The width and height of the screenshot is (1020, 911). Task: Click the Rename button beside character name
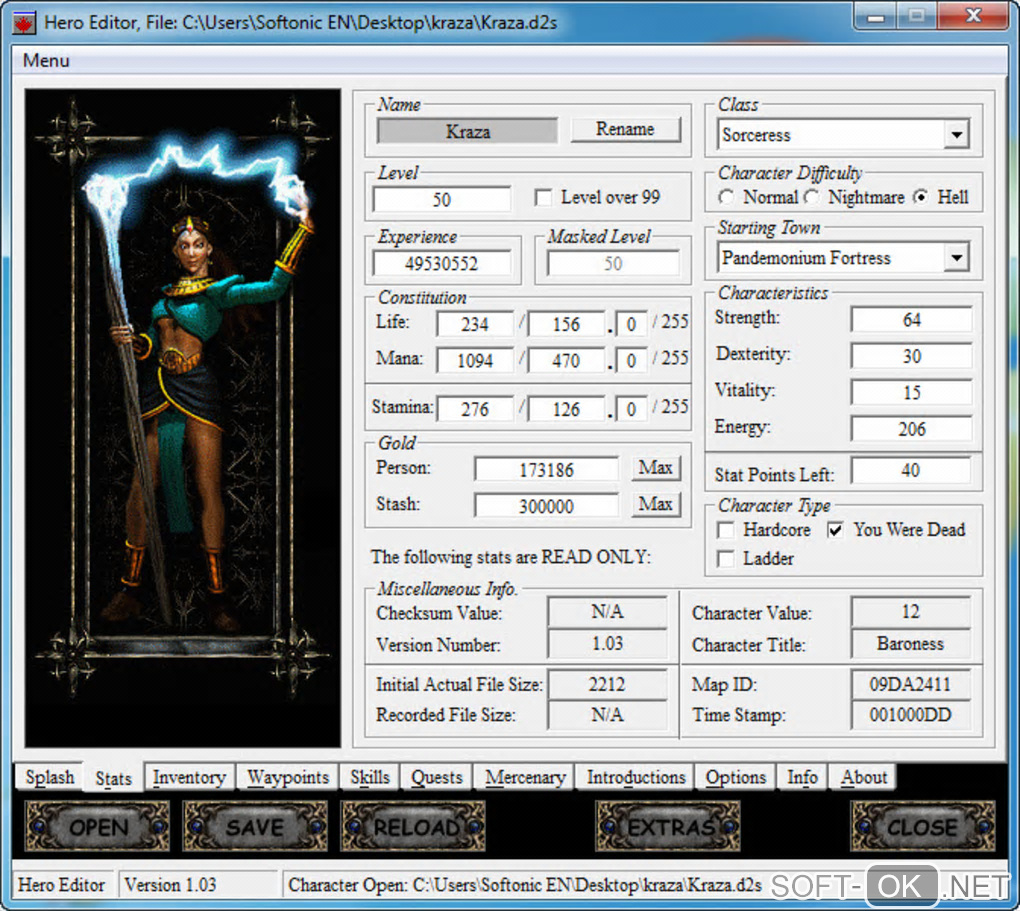pyautogui.click(x=625, y=129)
